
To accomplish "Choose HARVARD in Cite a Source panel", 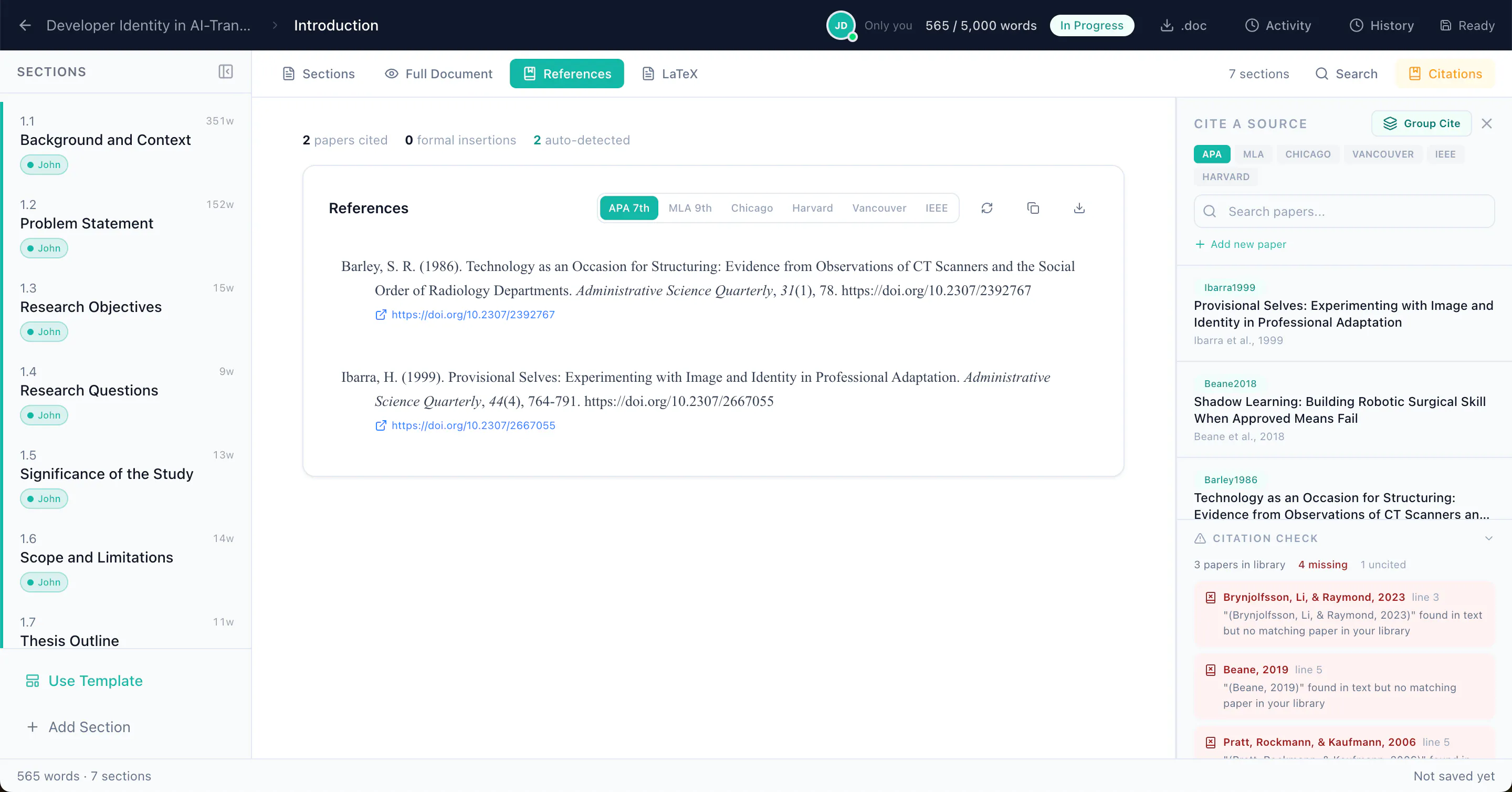I will (1225, 176).
